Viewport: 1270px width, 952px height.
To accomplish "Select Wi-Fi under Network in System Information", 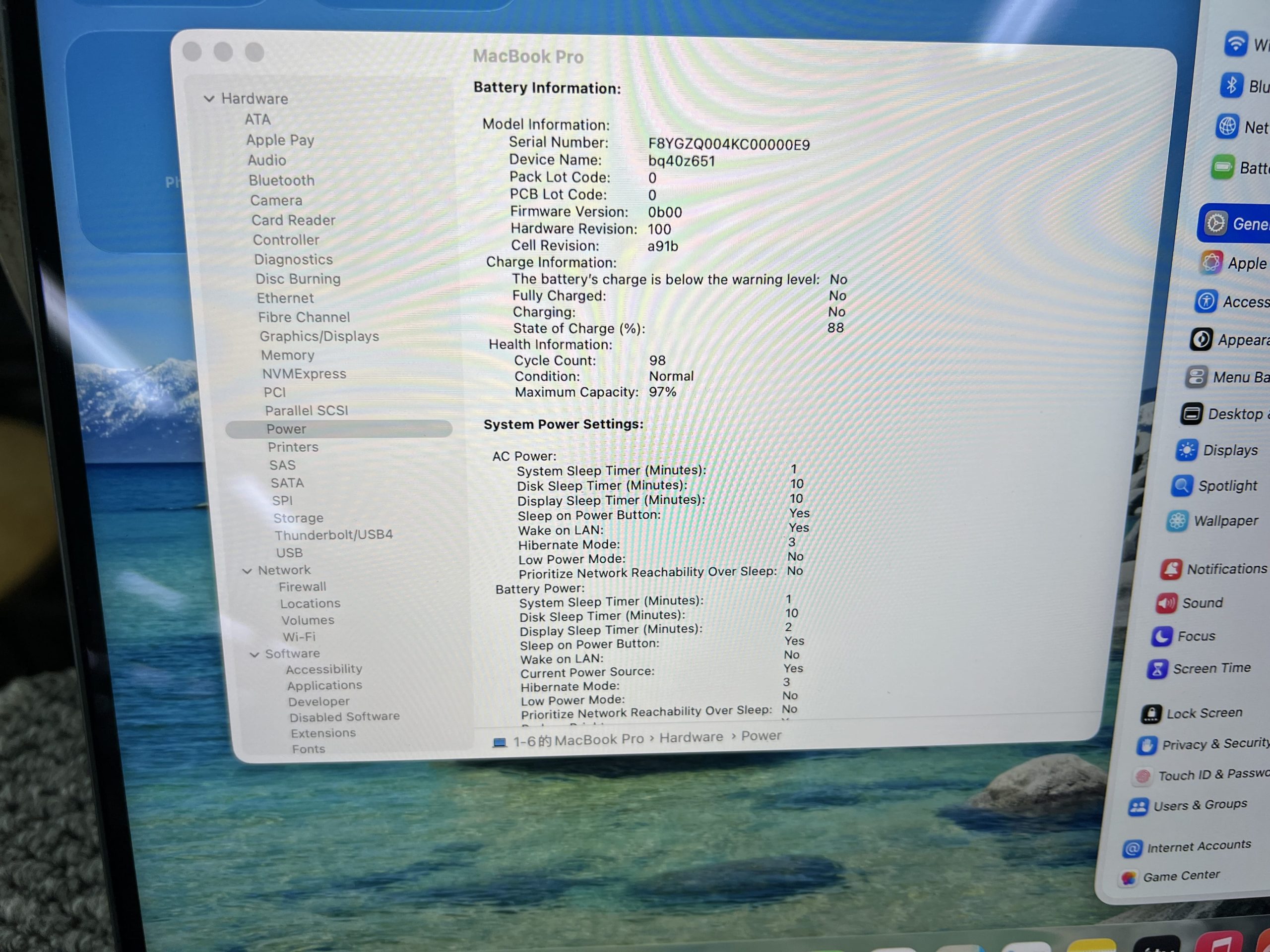I will 299,637.
